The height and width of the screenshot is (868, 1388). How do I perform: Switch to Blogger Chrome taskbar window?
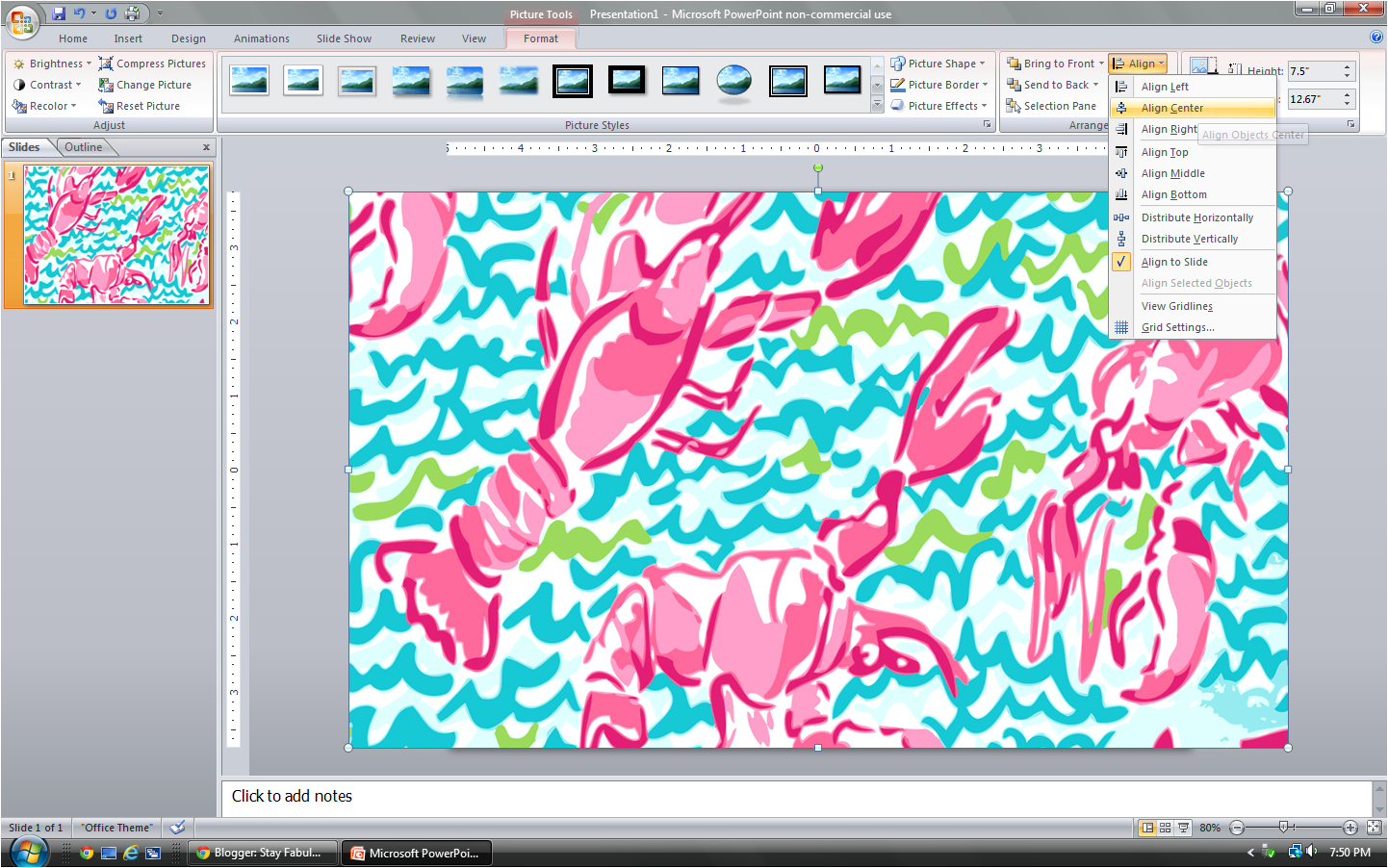[x=263, y=853]
